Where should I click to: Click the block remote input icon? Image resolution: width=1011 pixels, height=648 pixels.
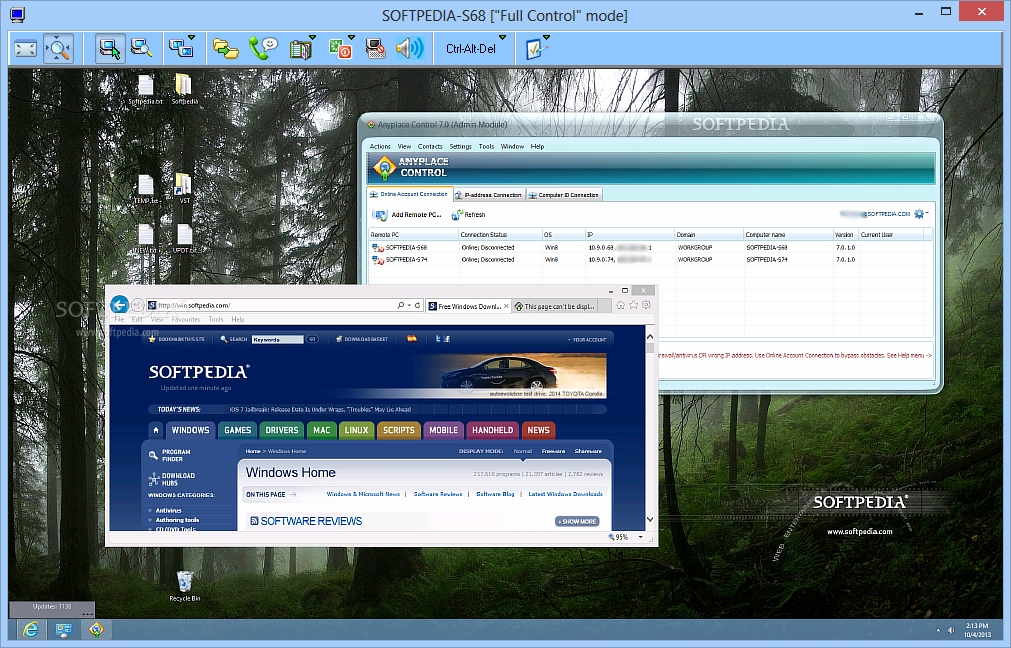[x=375, y=48]
